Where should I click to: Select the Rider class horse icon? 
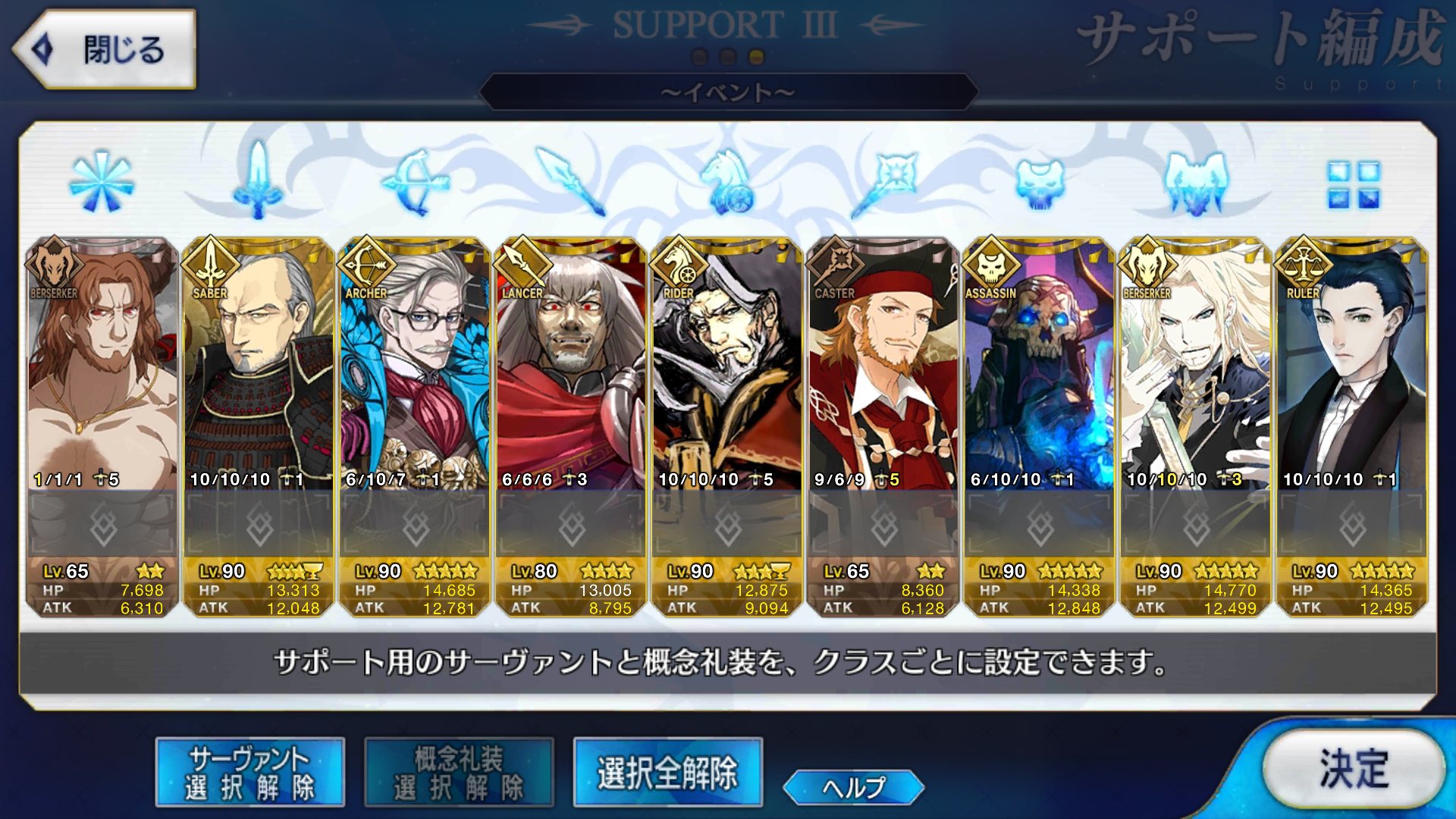(726, 182)
